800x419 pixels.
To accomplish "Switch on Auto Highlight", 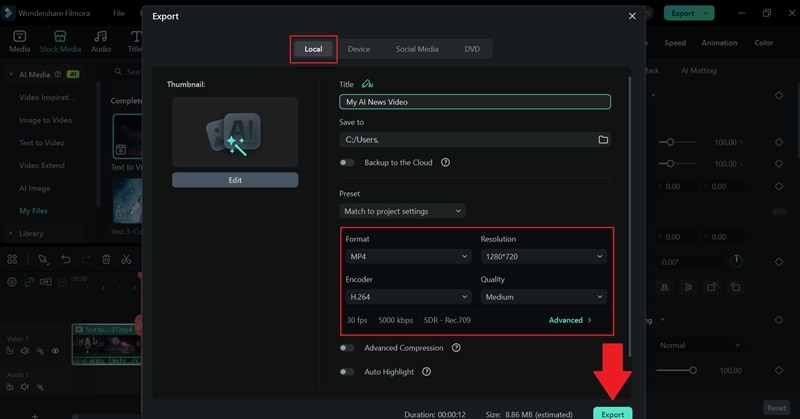I will [x=347, y=372].
